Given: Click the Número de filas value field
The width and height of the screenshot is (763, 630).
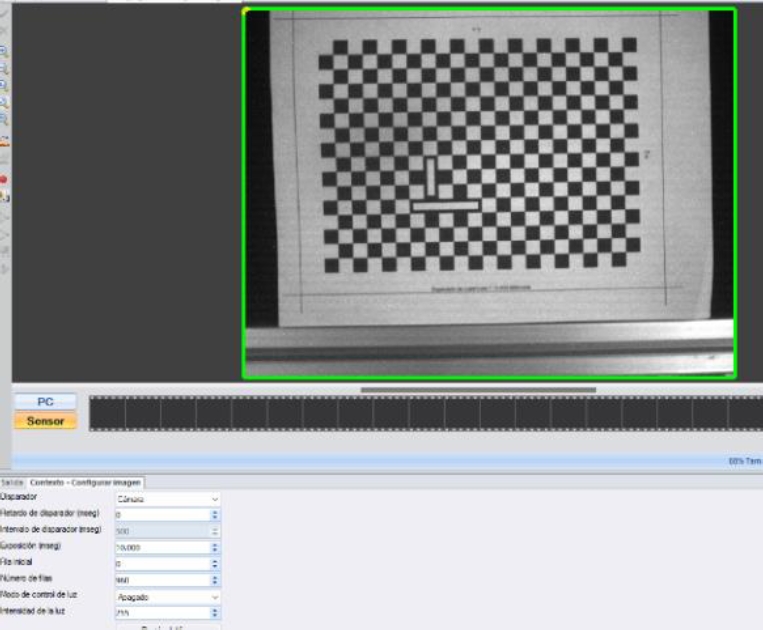Looking at the screenshot, I should [162, 580].
